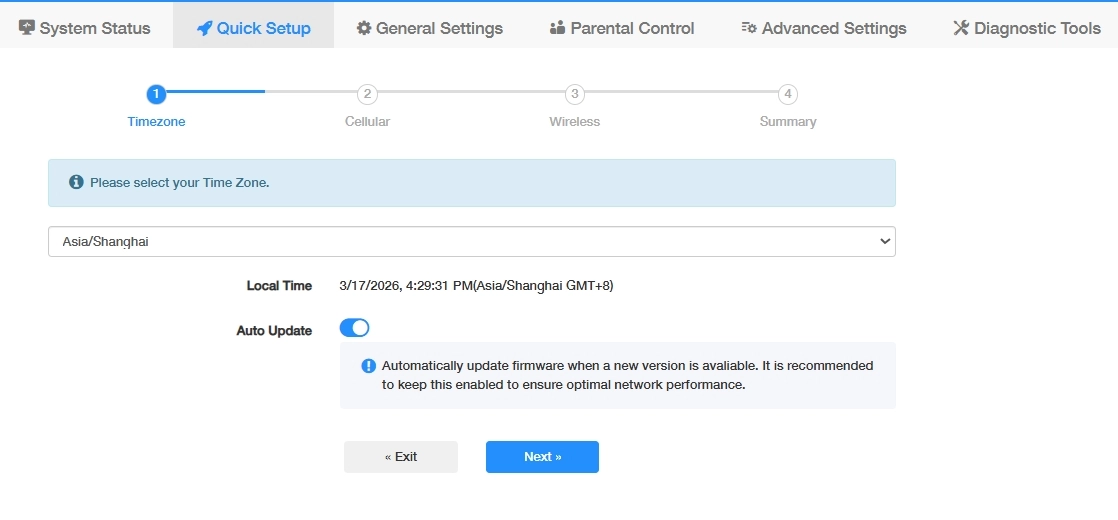The height and width of the screenshot is (520, 1118).
Task: Open the Asia/Shanghai timezone dropdown
Action: coord(471,241)
